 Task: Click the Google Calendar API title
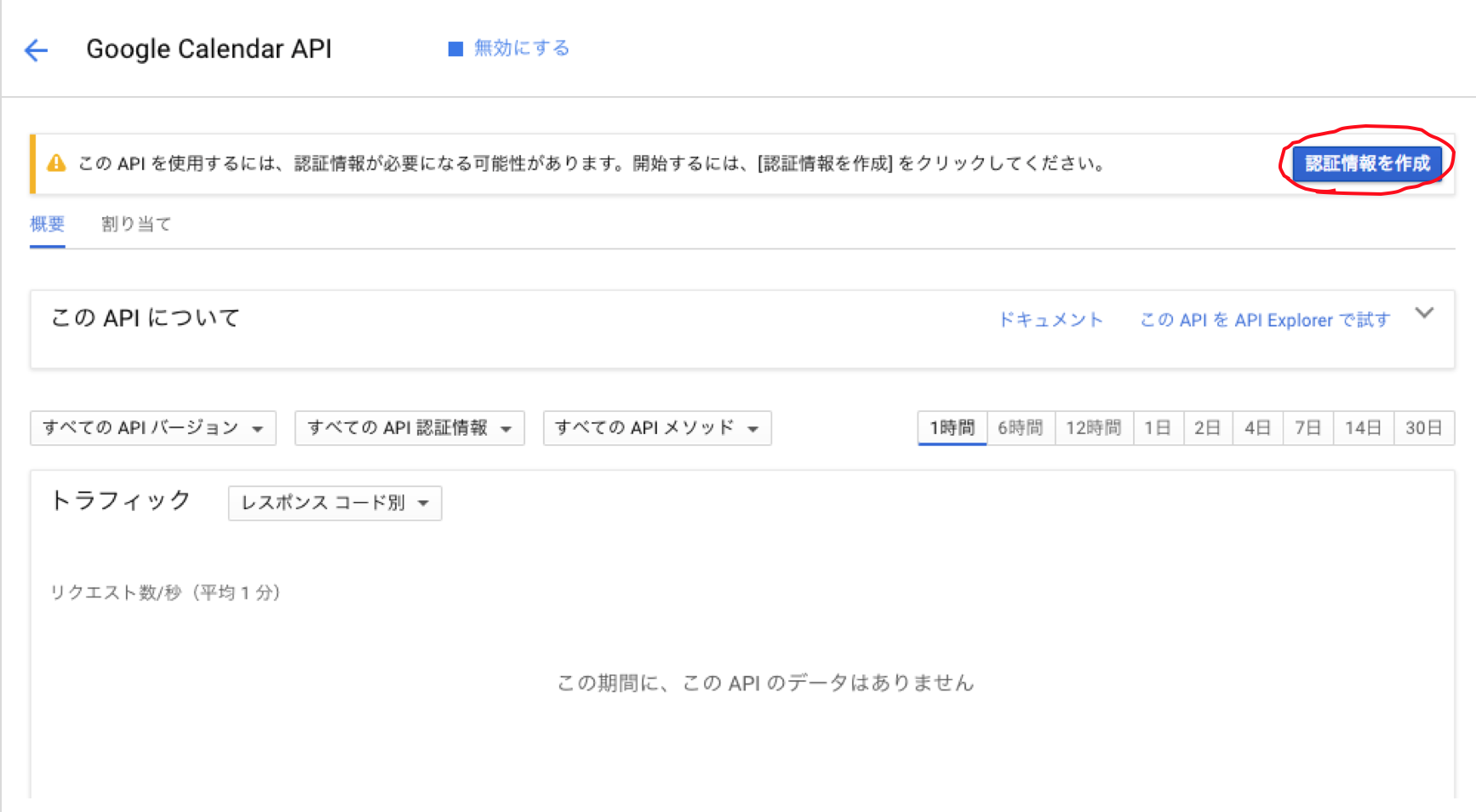coord(209,49)
